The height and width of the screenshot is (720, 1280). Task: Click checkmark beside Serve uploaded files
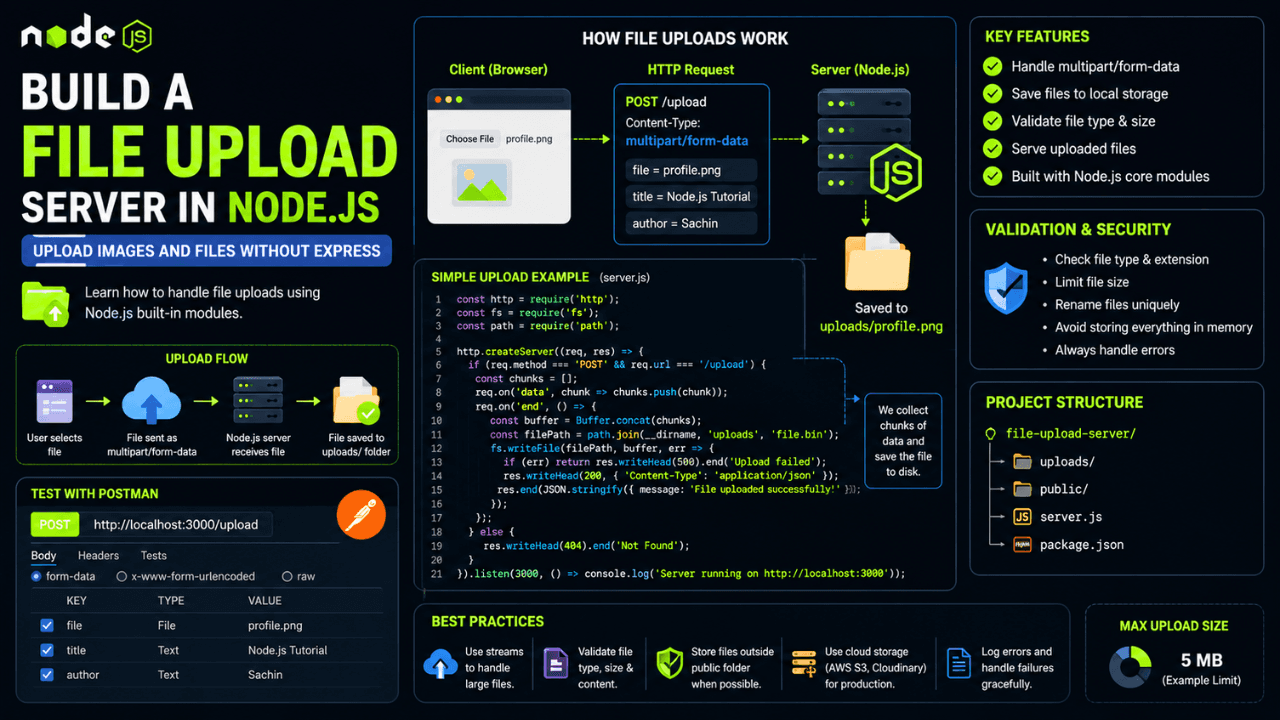(x=992, y=148)
